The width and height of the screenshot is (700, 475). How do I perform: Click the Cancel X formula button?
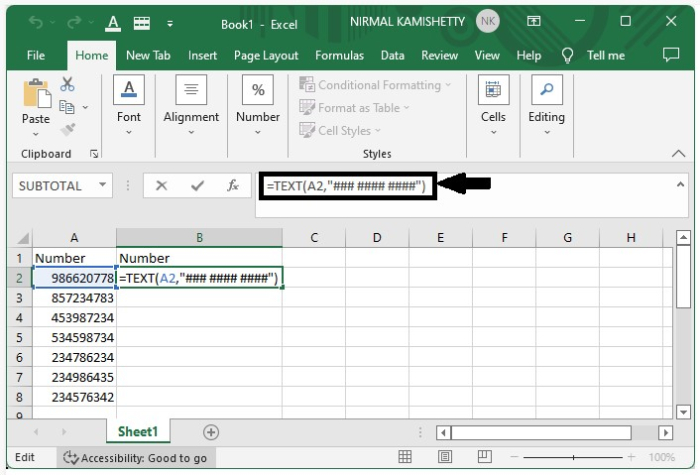pyautogui.click(x=162, y=185)
